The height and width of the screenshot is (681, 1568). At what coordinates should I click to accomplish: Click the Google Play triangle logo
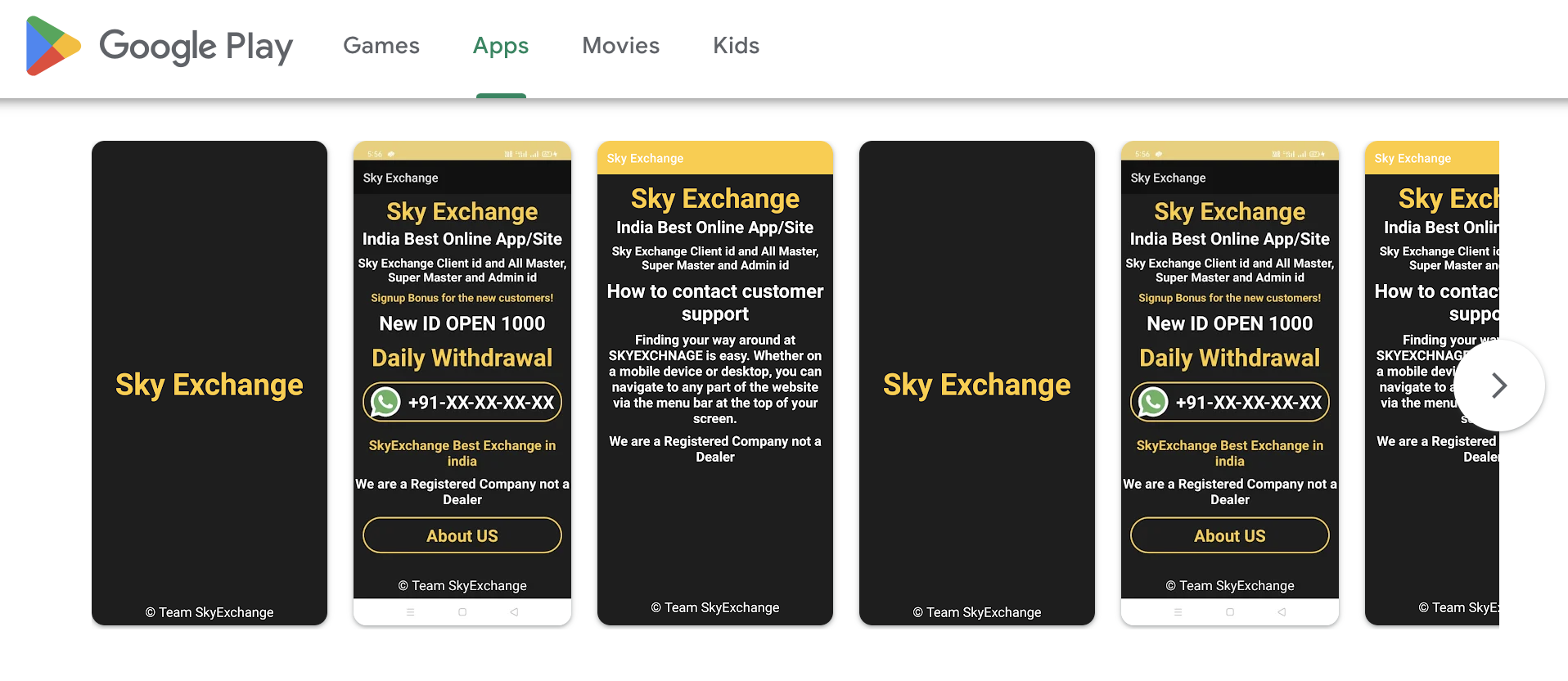point(53,46)
